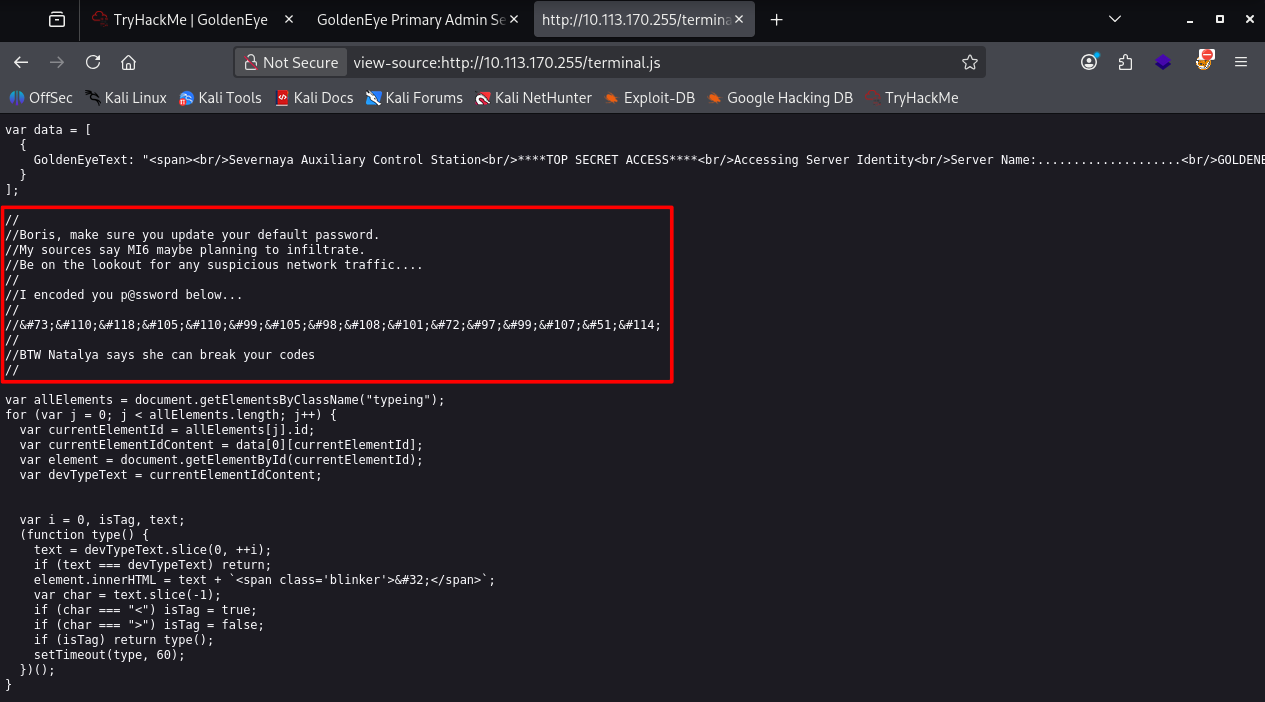Reload the current page
The image size is (1265, 702).
[93, 62]
